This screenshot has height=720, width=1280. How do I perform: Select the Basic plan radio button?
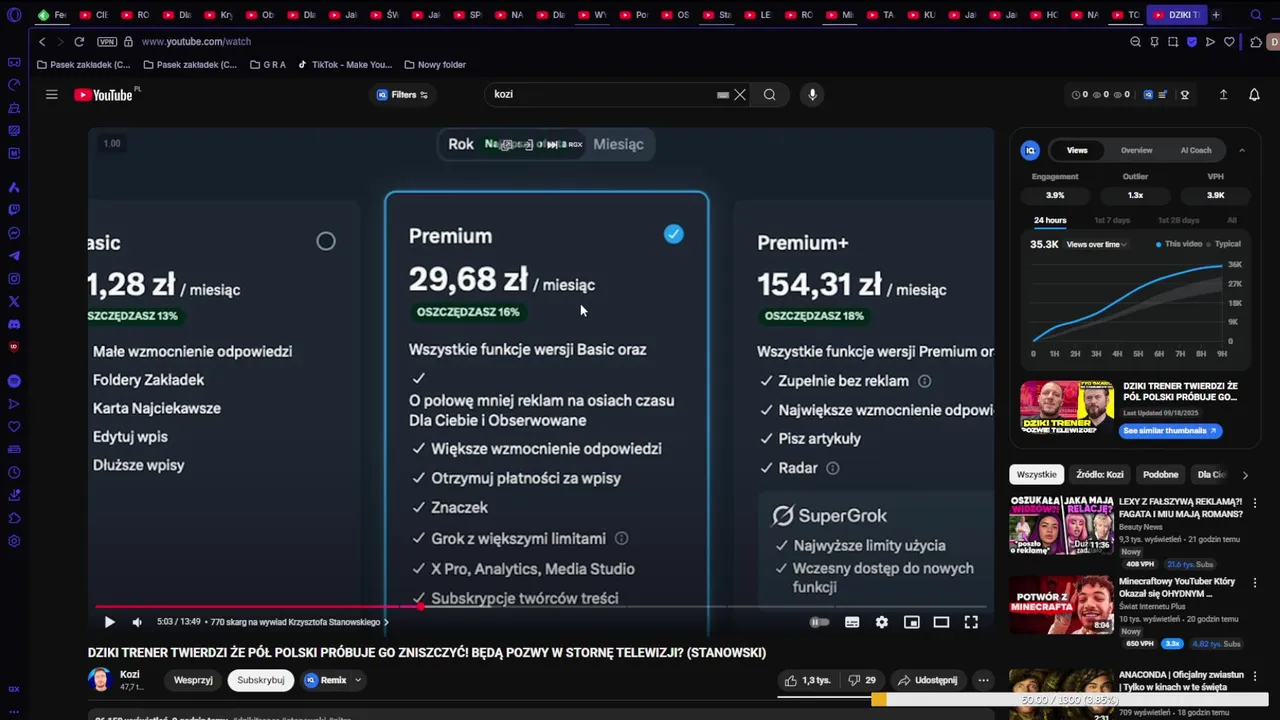326,241
